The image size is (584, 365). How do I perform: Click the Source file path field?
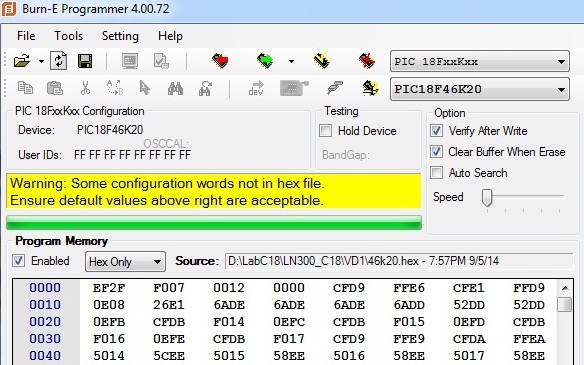pyautogui.click(x=399, y=261)
